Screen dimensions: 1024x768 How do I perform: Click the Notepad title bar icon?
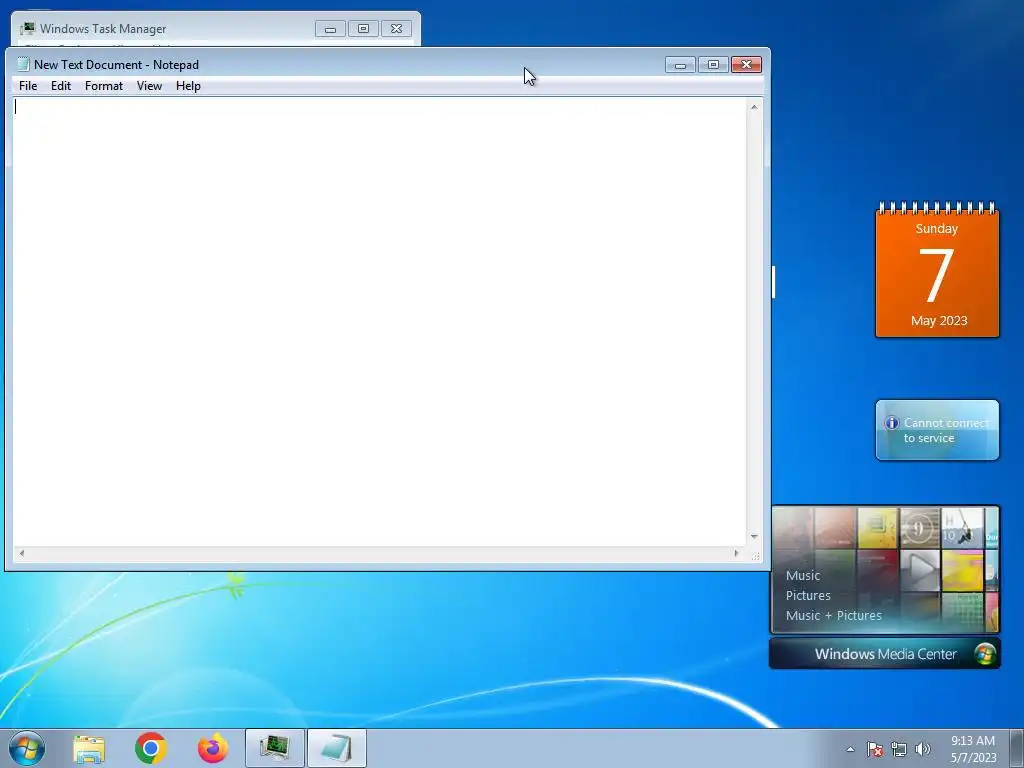[x=23, y=64]
